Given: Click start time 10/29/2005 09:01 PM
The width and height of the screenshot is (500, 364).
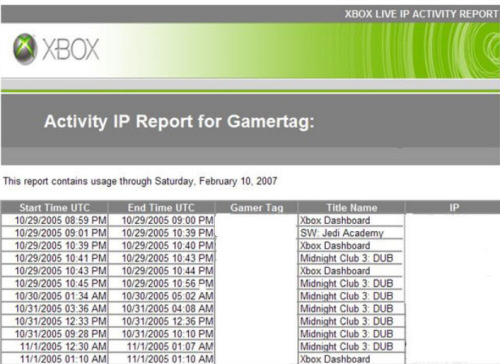Looking at the screenshot, I should click(55, 233).
